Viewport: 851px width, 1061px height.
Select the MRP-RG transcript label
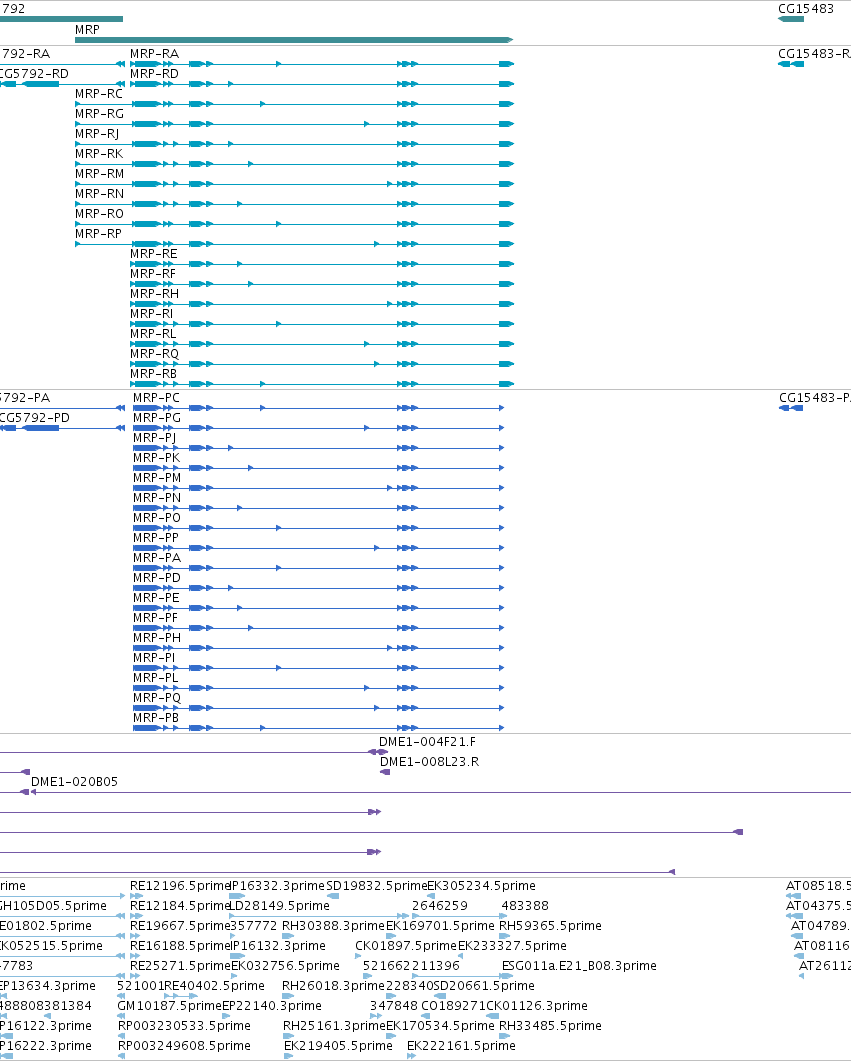point(99,114)
